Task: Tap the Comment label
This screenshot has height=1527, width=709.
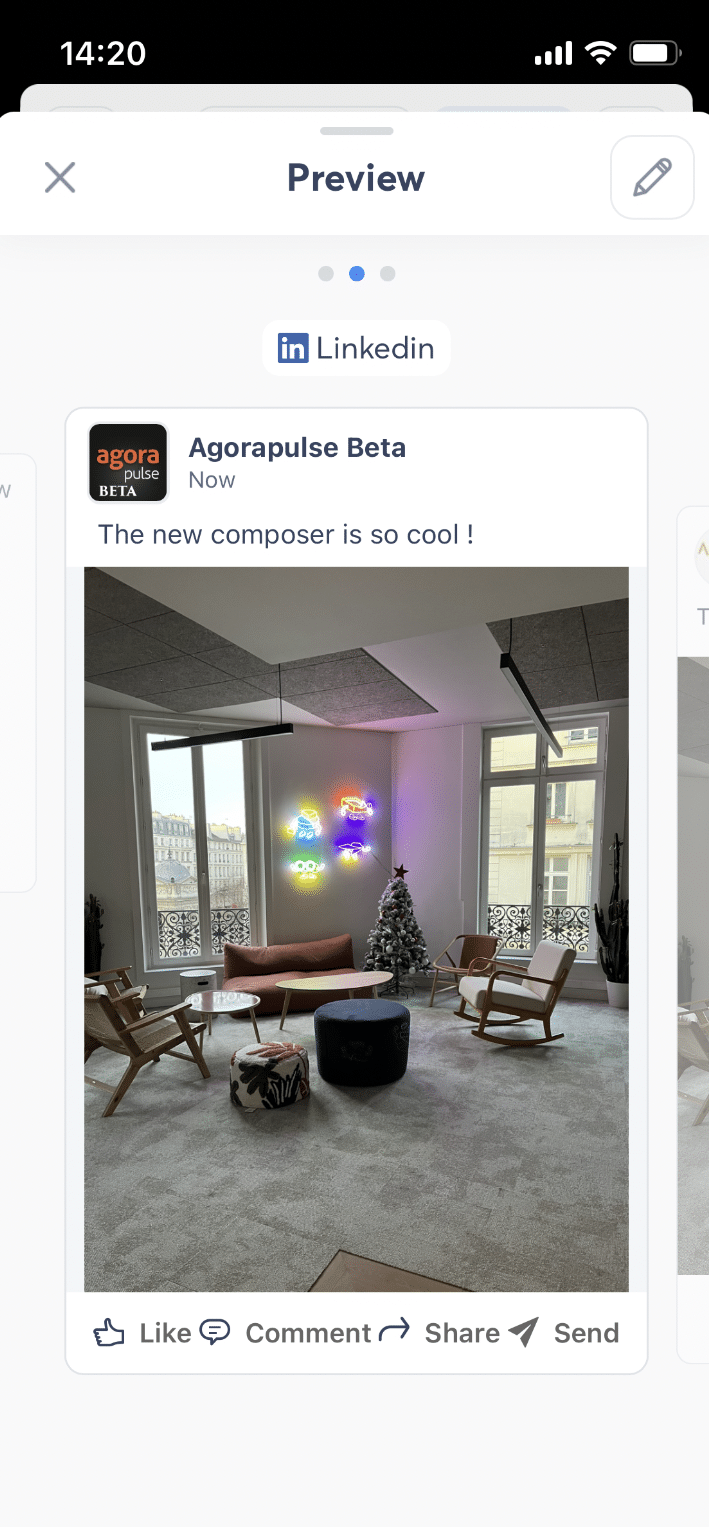Action: pyautogui.click(x=308, y=1333)
